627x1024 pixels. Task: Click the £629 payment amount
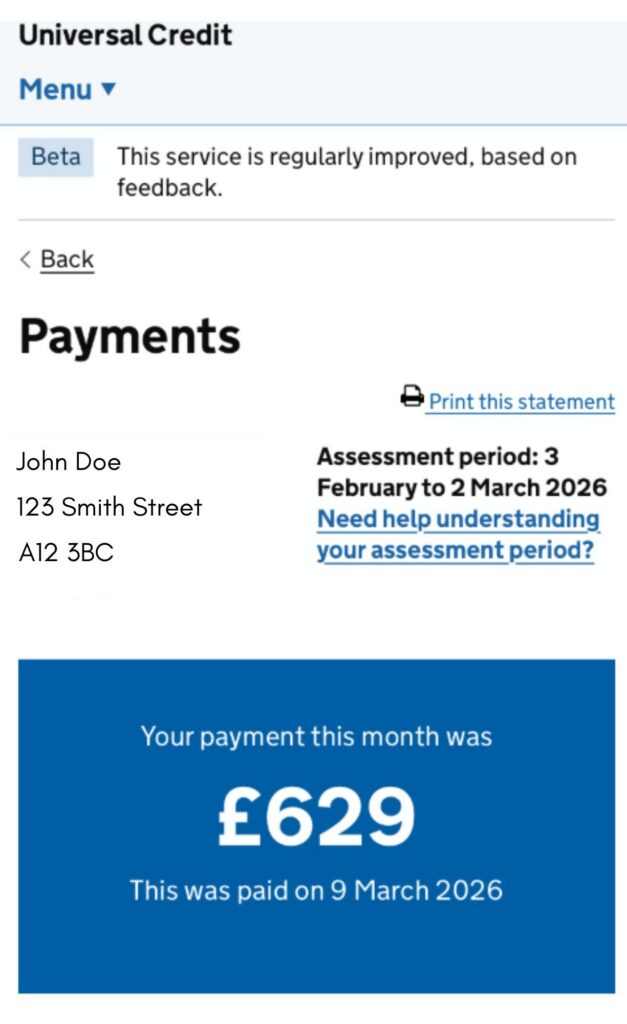click(x=316, y=816)
